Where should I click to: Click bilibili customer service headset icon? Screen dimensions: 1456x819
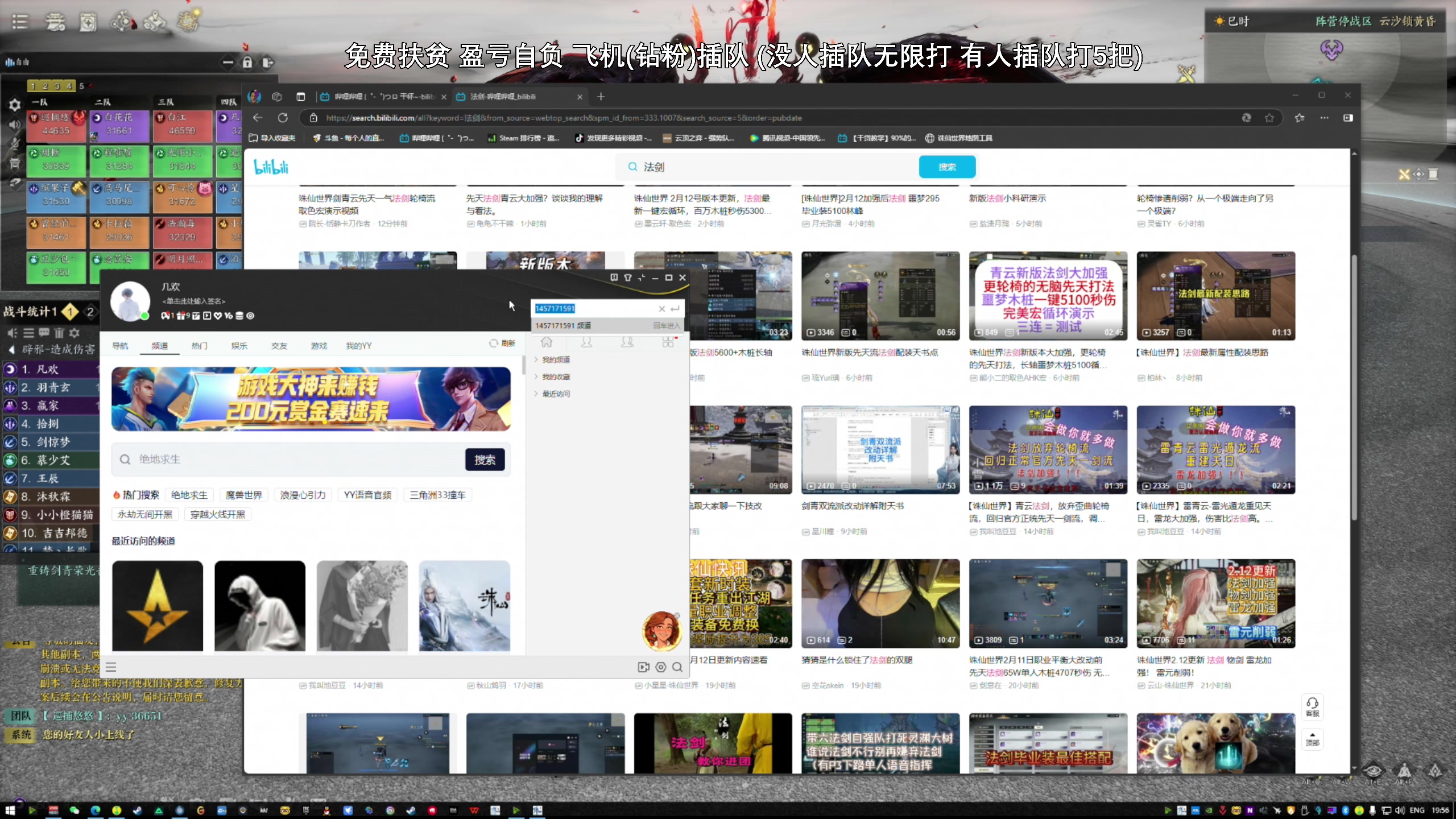(x=1312, y=706)
